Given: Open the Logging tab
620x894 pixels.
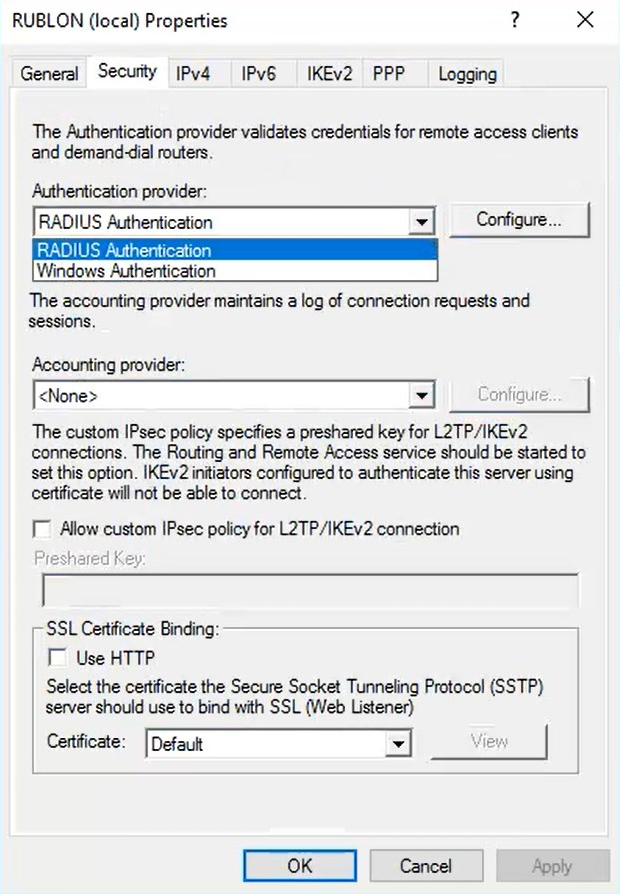Looking at the screenshot, I should click(467, 73).
